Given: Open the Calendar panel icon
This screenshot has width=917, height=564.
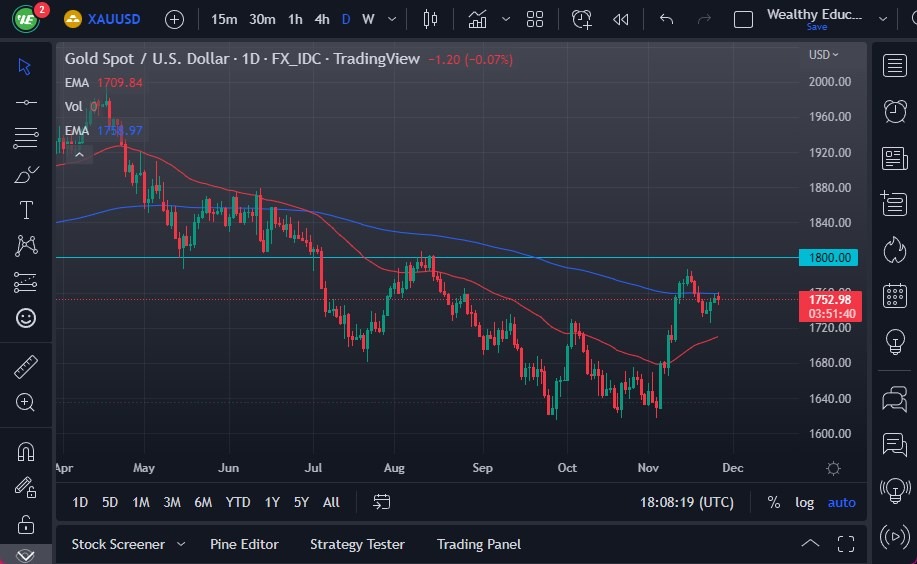Looking at the screenshot, I should coord(895,296).
